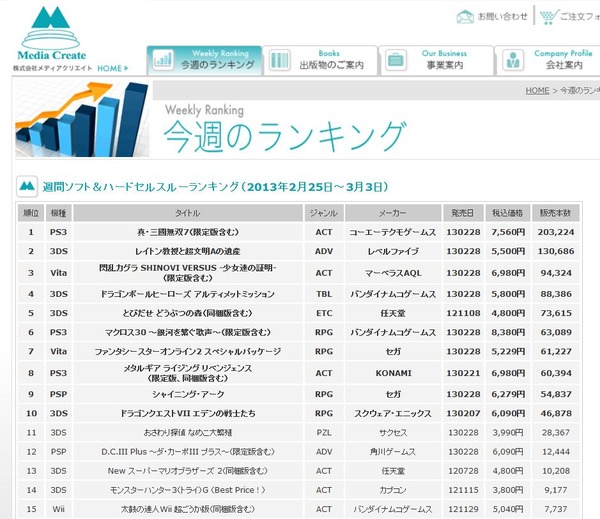This screenshot has width=600, height=519.
Task: Click the release date 130207
Action: tap(463, 413)
